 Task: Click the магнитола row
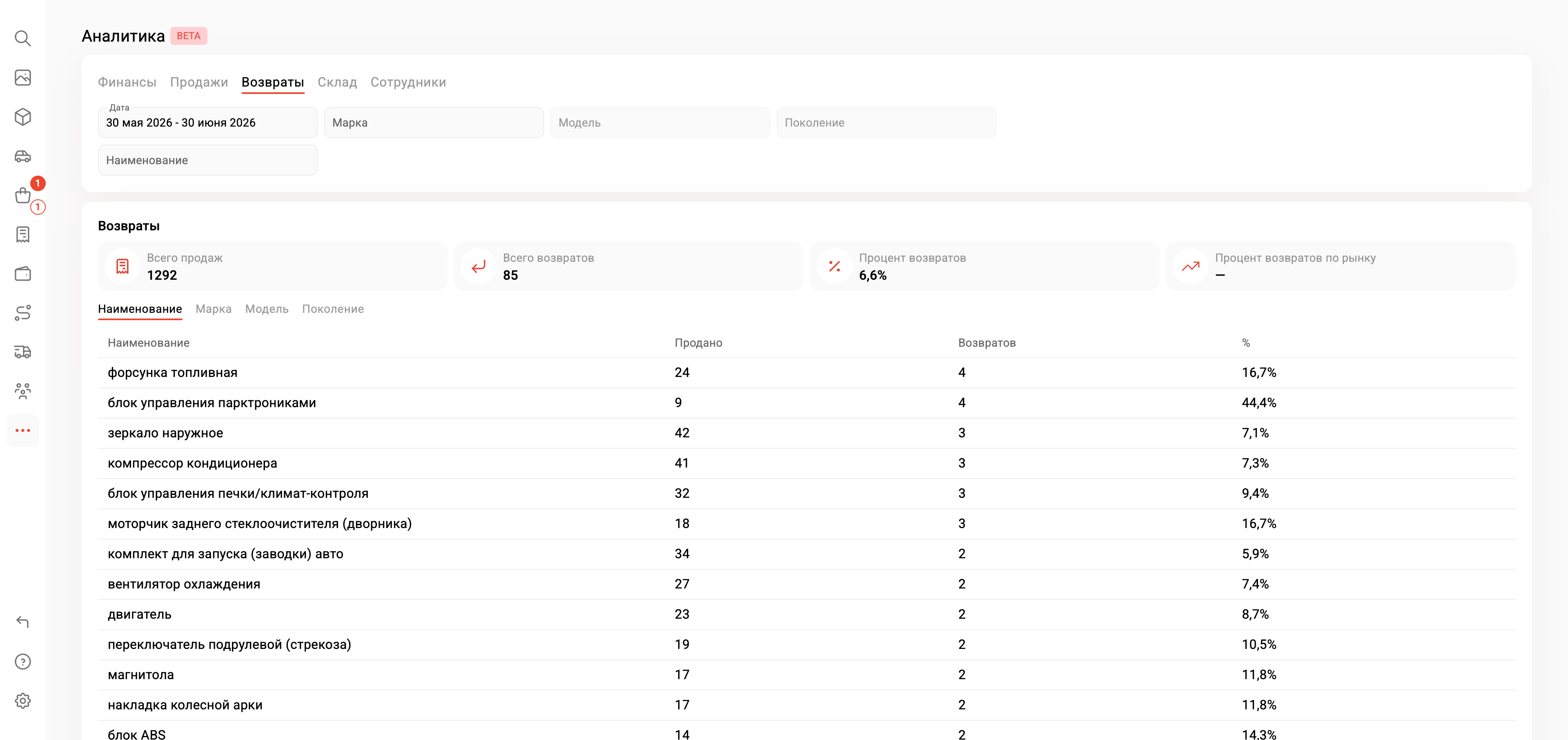[806, 675]
